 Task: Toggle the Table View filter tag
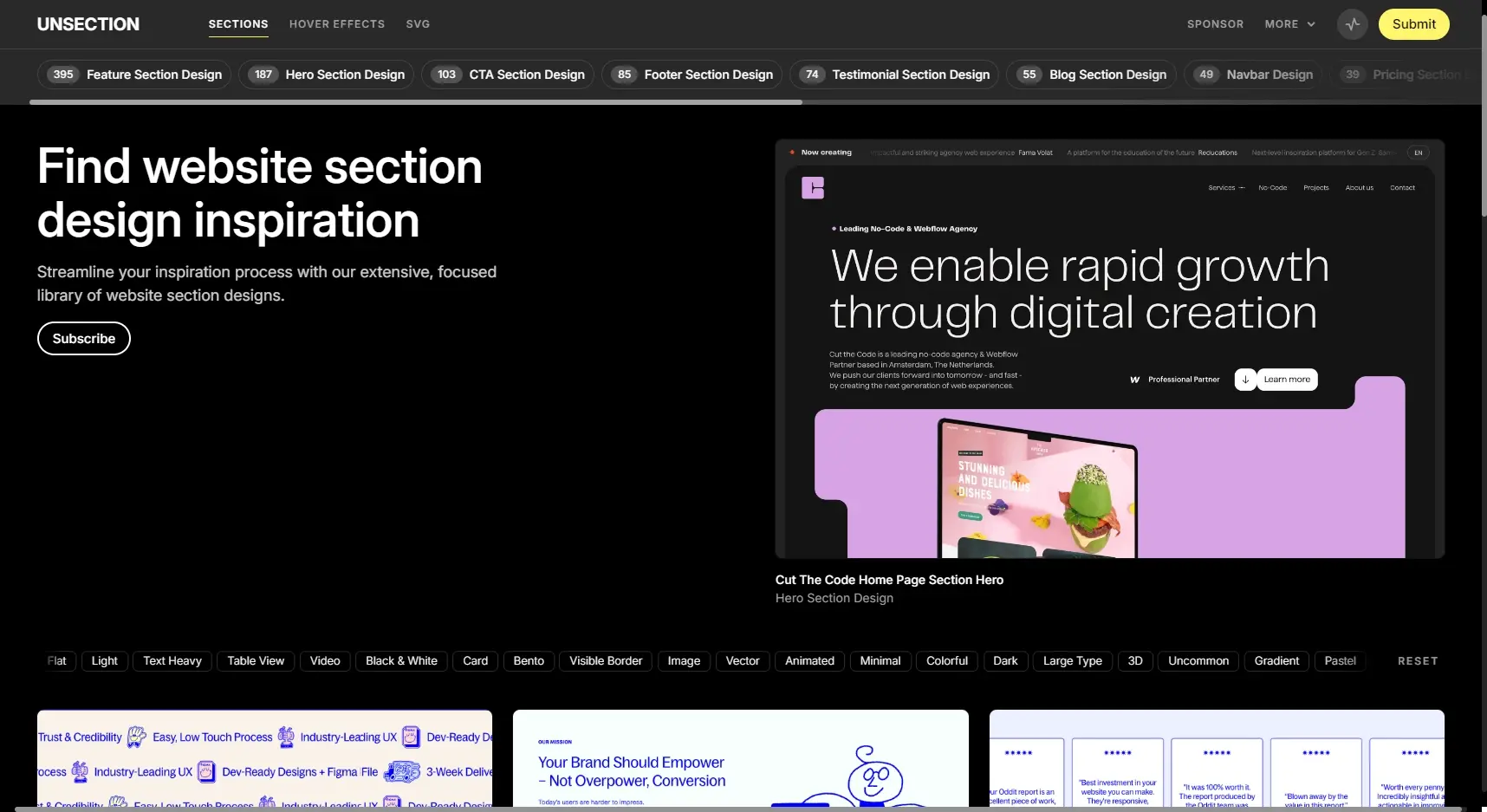[x=256, y=661]
